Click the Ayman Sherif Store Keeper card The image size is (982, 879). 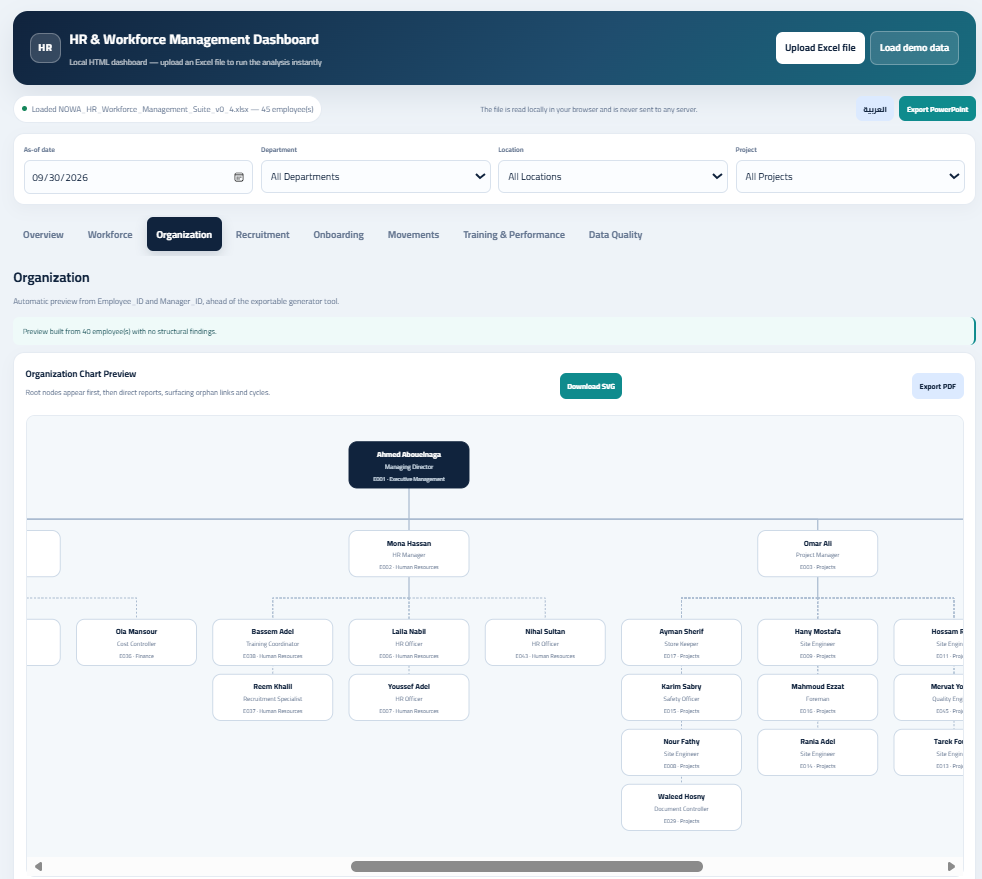pos(681,643)
